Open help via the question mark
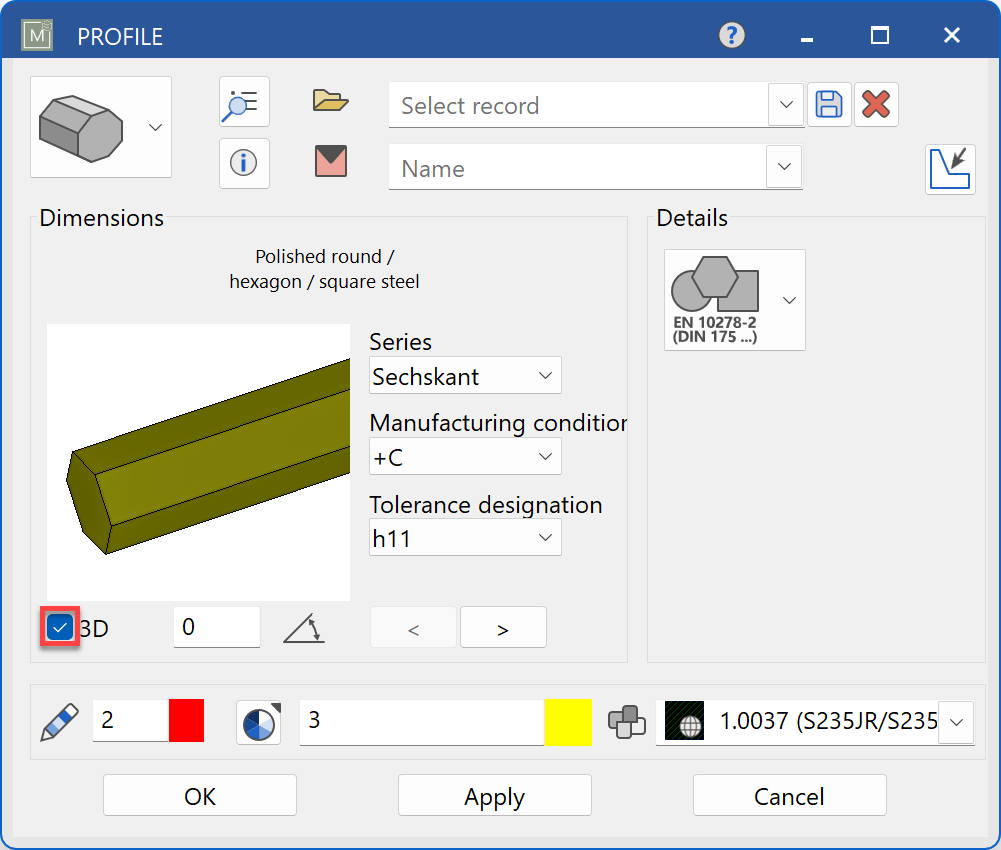1001x850 pixels. [x=730, y=35]
